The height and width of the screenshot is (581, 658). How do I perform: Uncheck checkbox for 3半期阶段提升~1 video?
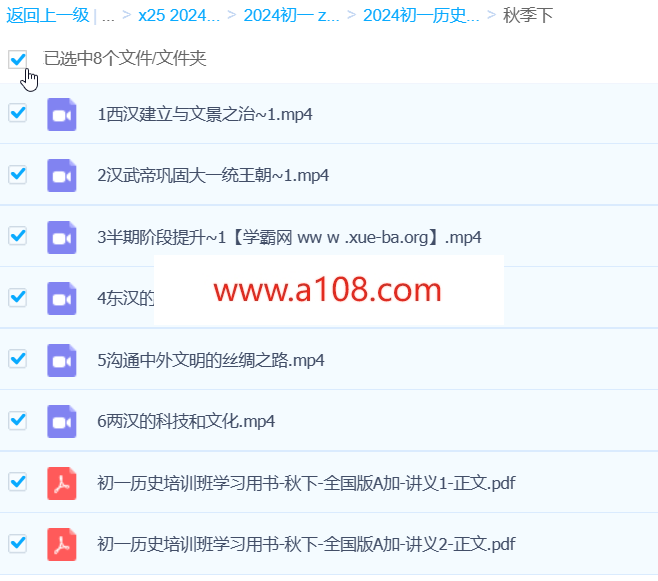(x=18, y=236)
